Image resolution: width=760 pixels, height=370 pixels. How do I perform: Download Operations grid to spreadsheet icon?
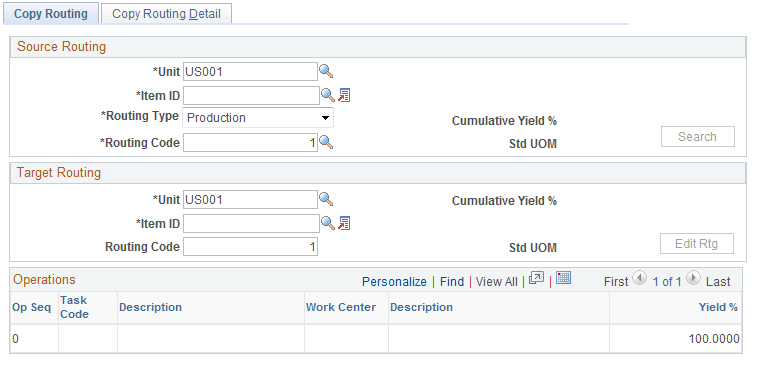tap(563, 278)
